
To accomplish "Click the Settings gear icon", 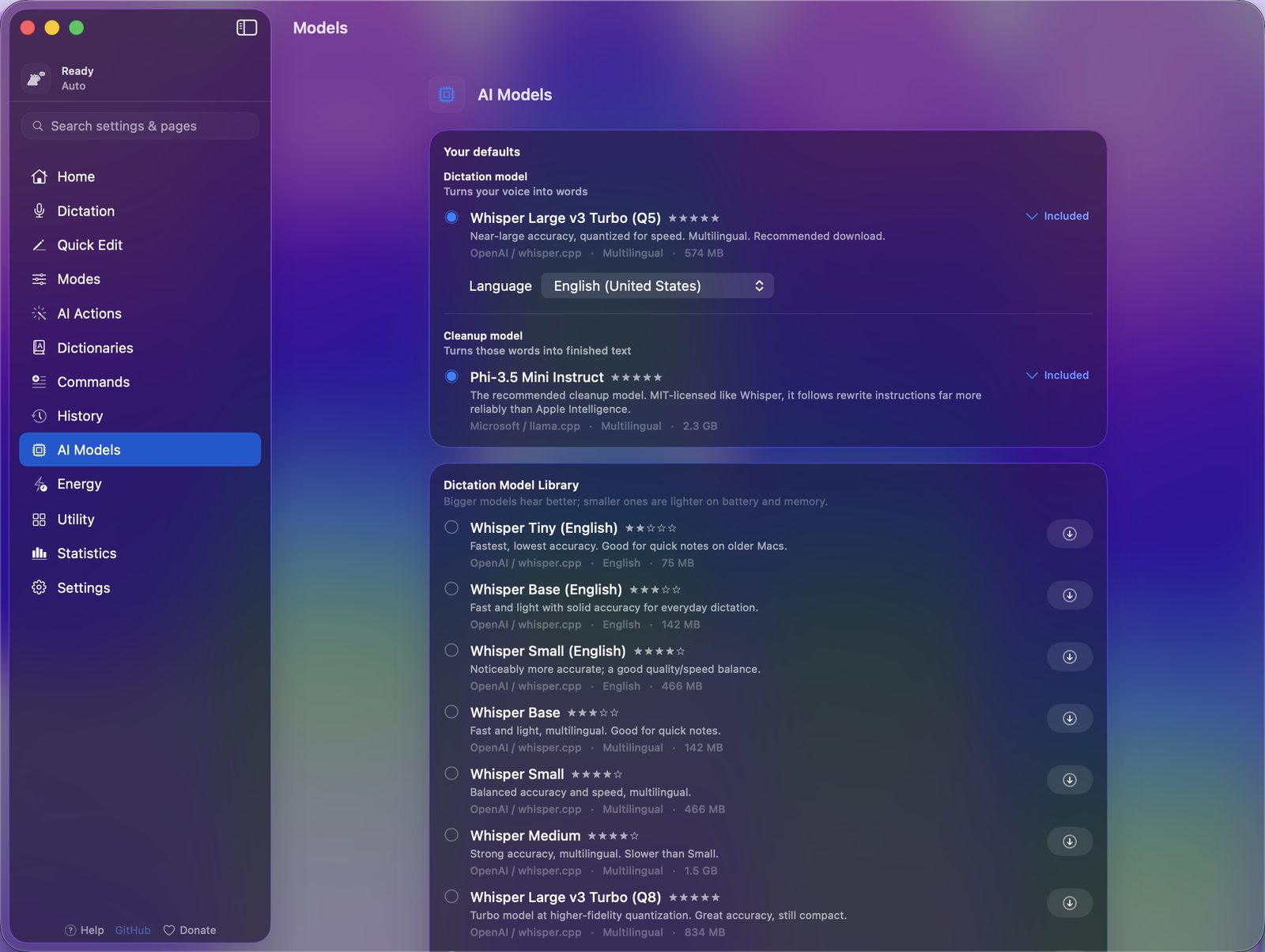I will click(39, 587).
